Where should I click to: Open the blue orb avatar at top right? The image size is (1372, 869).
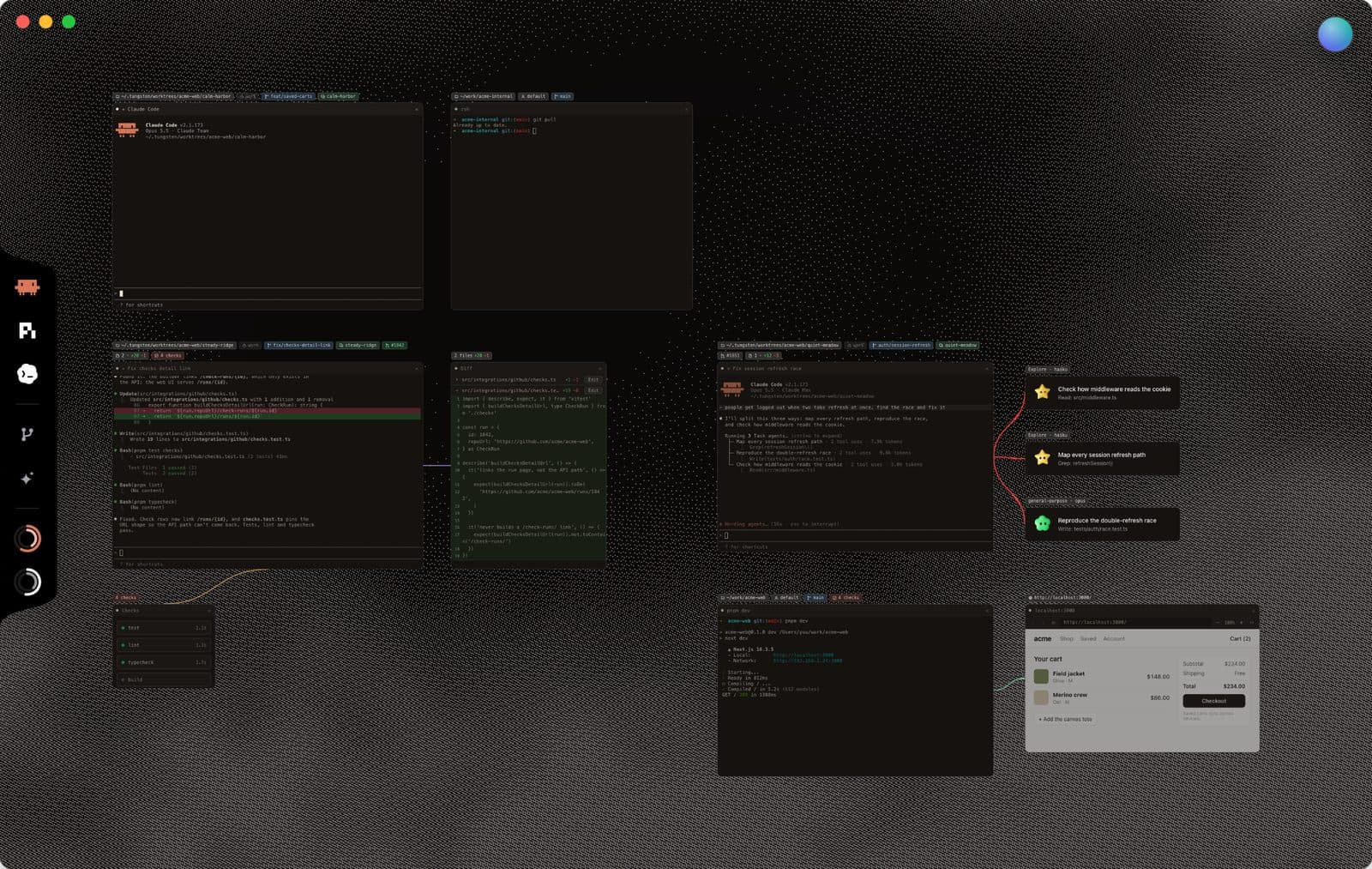[1335, 34]
